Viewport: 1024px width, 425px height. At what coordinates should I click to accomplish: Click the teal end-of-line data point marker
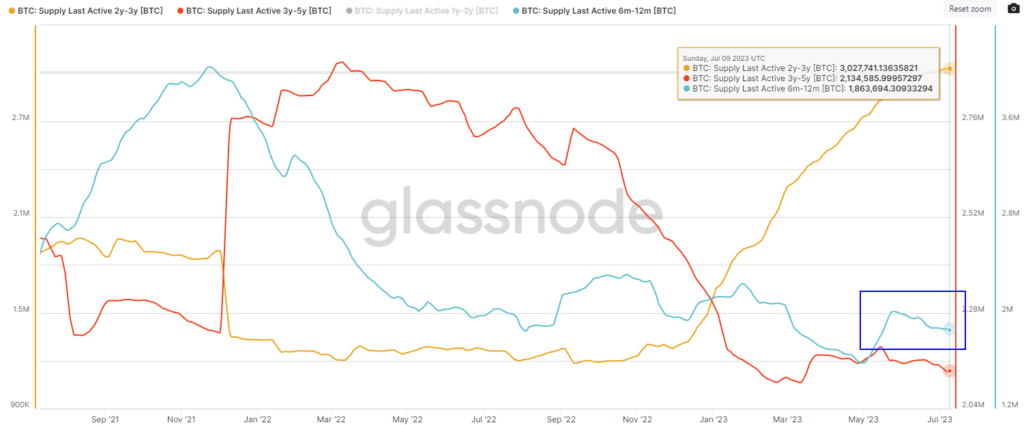(x=949, y=329)
